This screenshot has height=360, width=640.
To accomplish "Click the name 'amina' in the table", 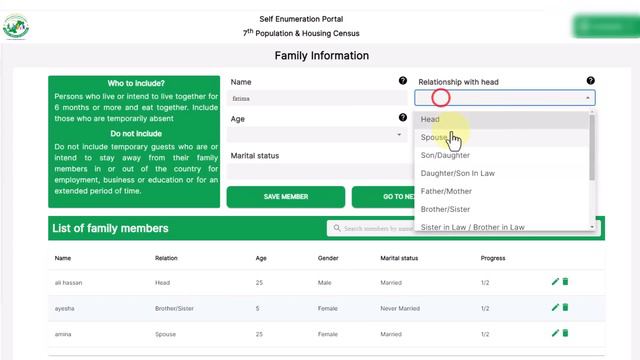I will coord(63,334).
